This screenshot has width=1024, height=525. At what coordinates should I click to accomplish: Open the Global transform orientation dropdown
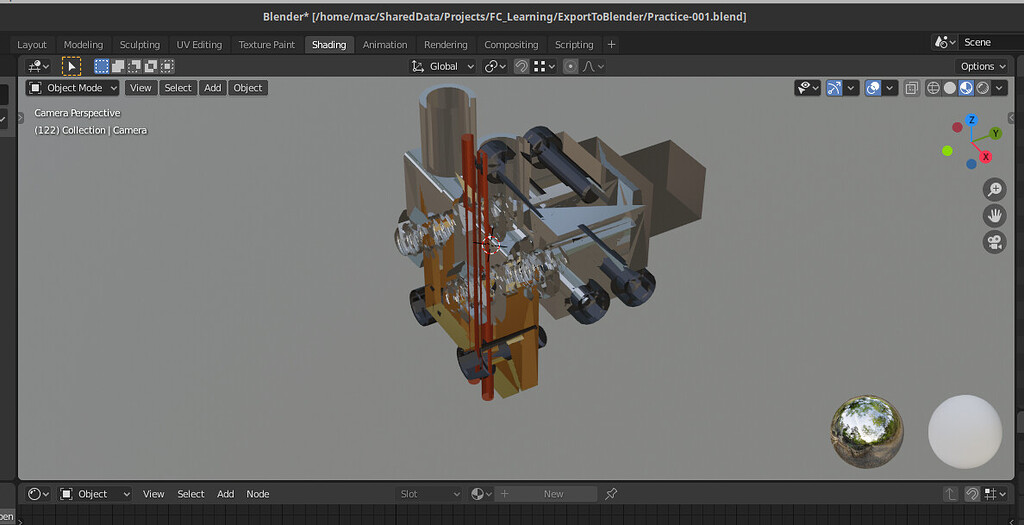click(442, 66)
